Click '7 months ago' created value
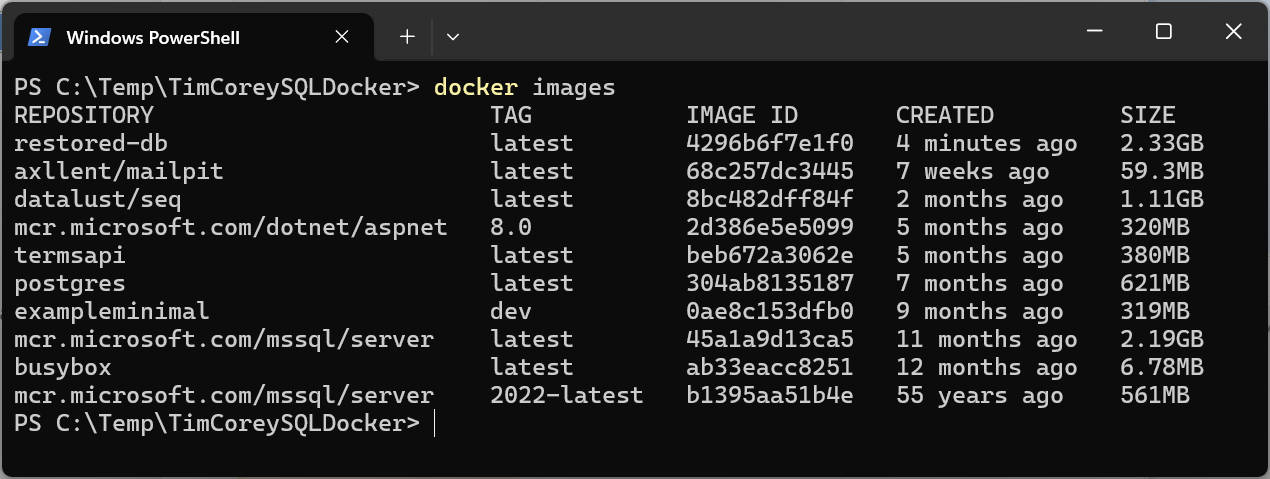Viewport: 1270px width, 479px height. coord(980,283)
